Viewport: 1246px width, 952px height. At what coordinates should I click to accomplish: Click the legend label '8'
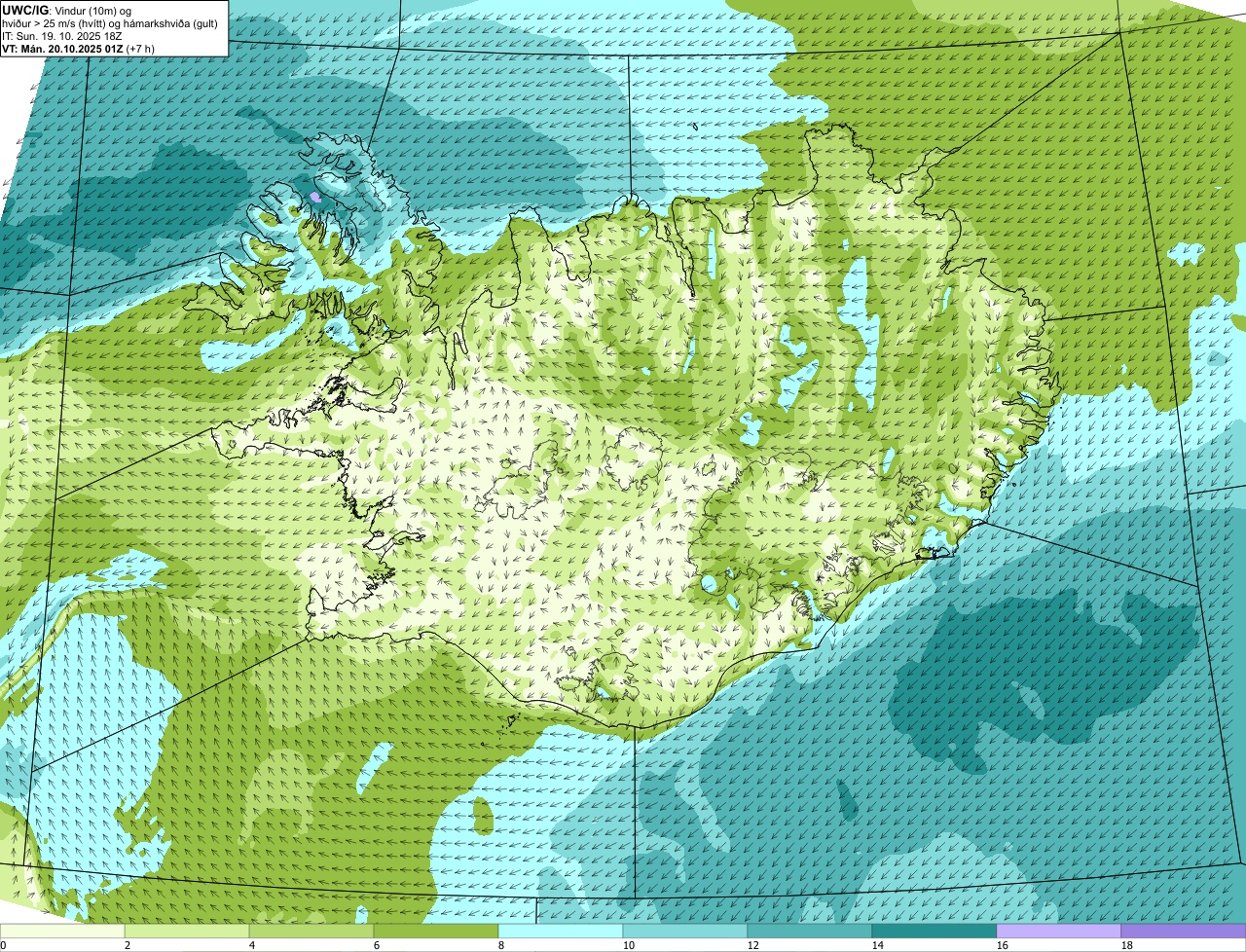(x=501, y=945)
